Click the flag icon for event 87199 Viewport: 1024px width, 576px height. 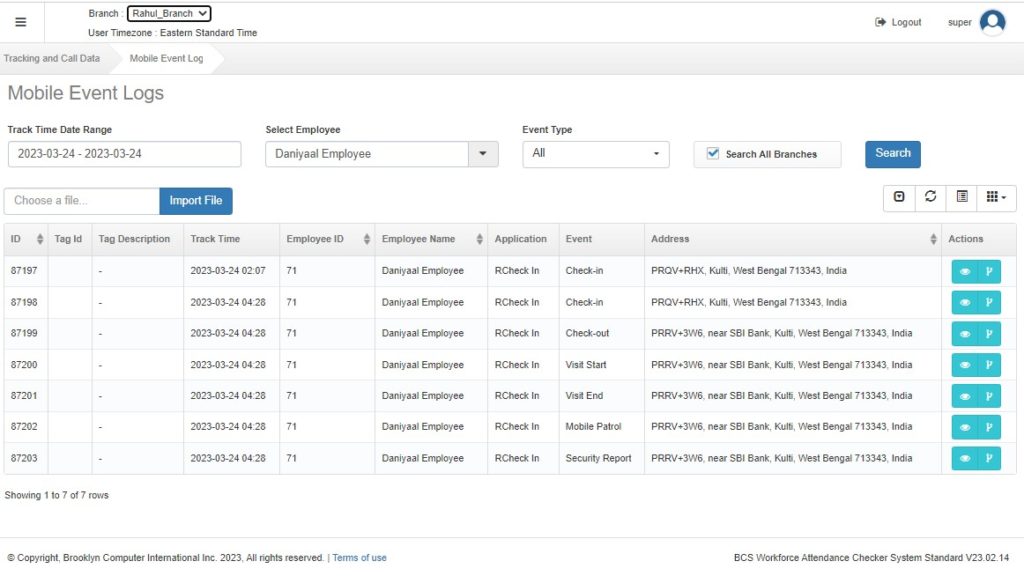click(x=988, y=333)
